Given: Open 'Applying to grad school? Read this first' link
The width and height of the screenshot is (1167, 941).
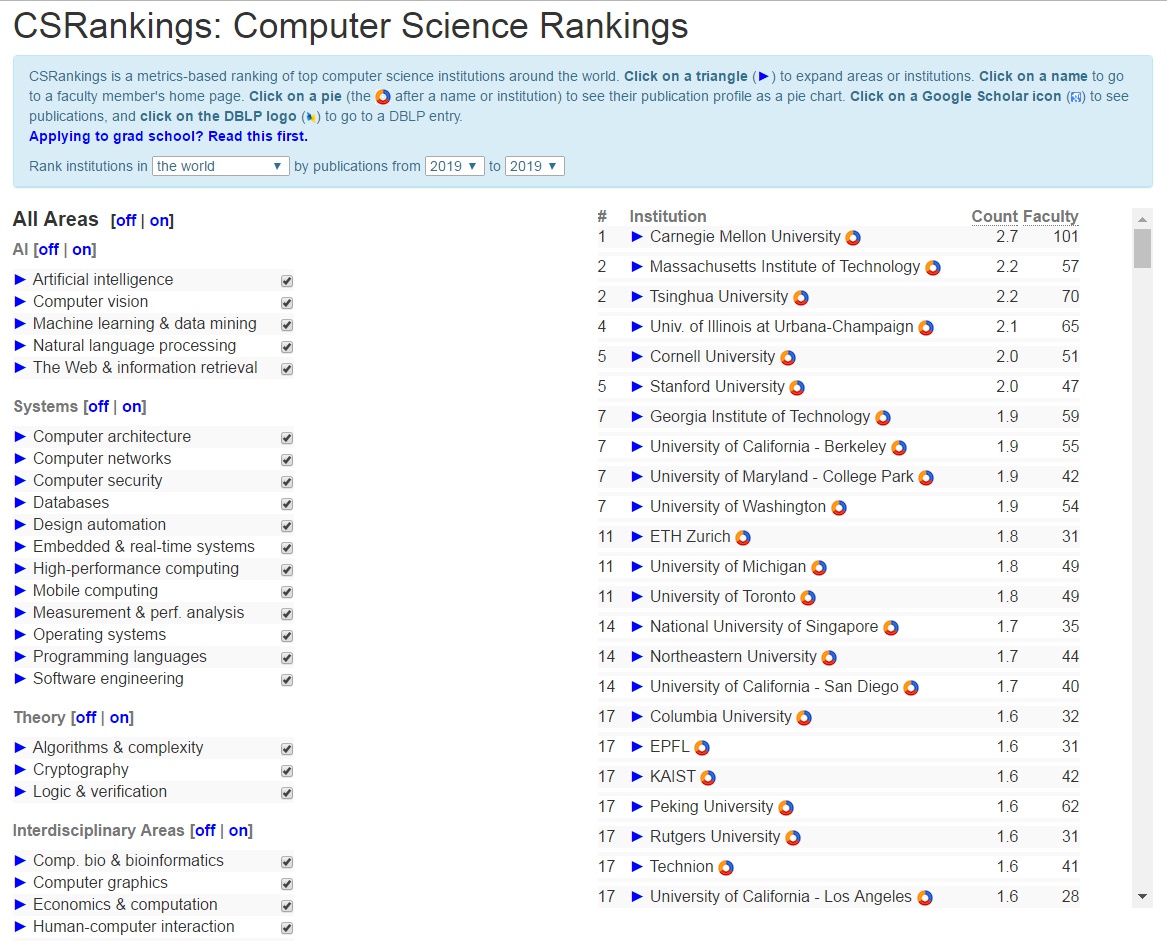Looking at the screenshot, I should click(x=168, y=136).
